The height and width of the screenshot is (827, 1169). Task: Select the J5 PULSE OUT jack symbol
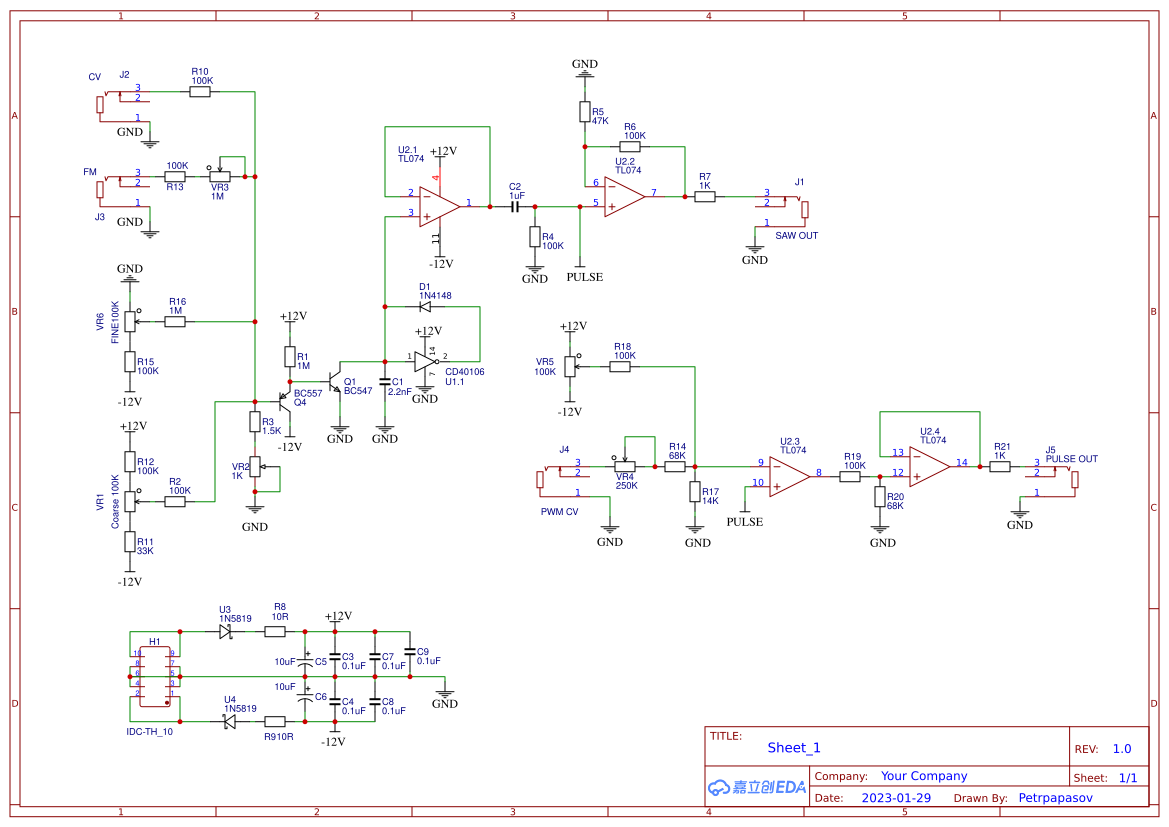(1051, 479)
